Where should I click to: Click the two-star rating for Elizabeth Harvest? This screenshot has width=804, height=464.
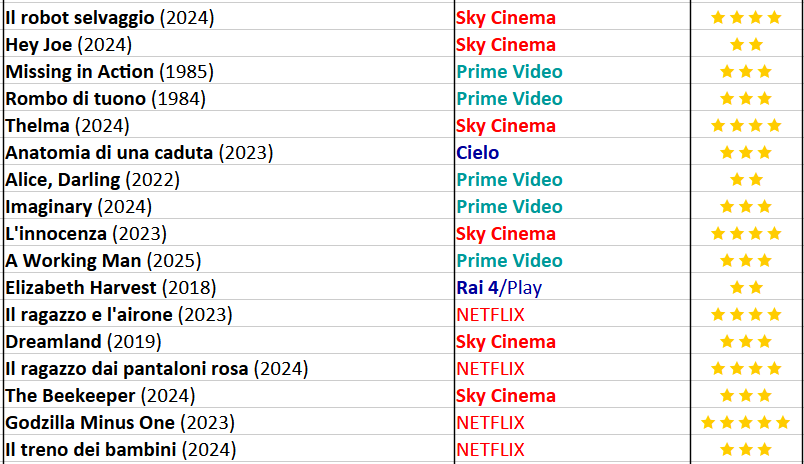point(746,287)
